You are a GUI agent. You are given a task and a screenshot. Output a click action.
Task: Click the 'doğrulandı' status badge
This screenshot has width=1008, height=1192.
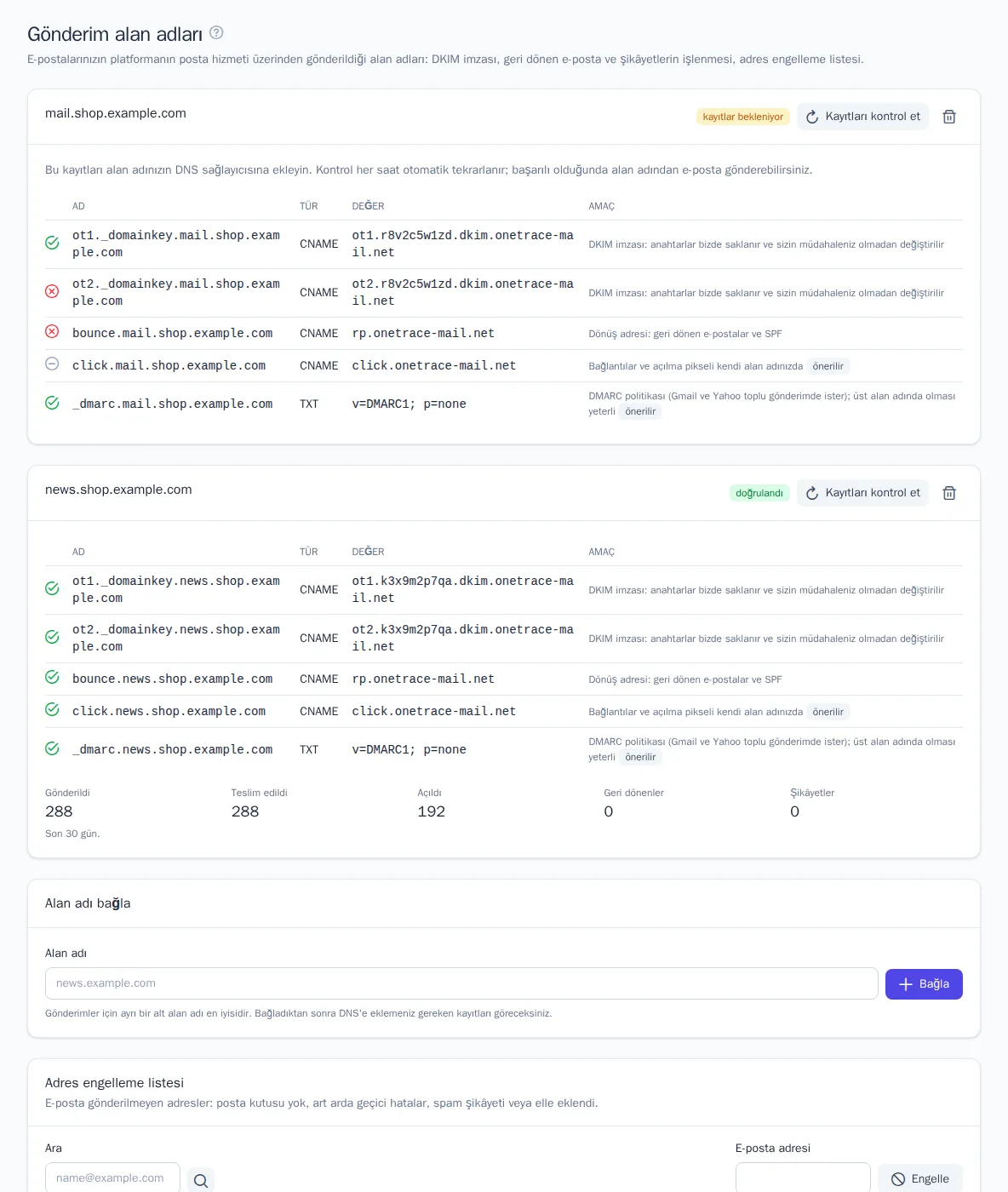(759, 493)
